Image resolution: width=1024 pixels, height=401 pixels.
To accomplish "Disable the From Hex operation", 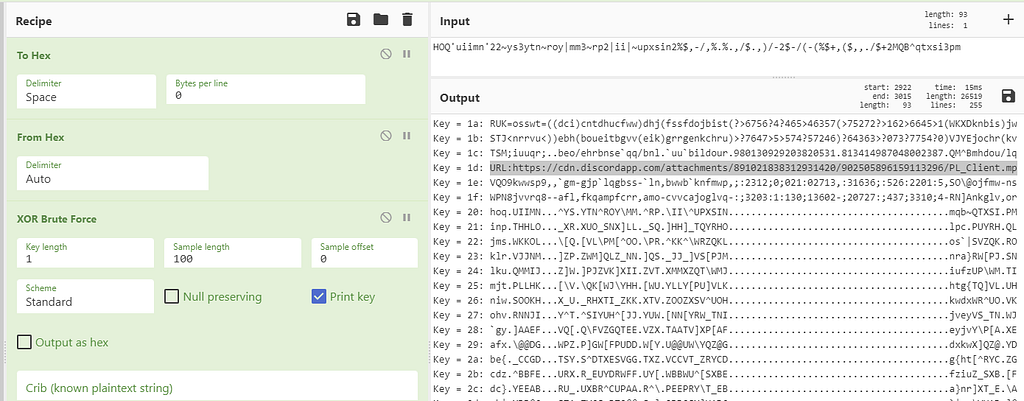I will coord(386,136).
